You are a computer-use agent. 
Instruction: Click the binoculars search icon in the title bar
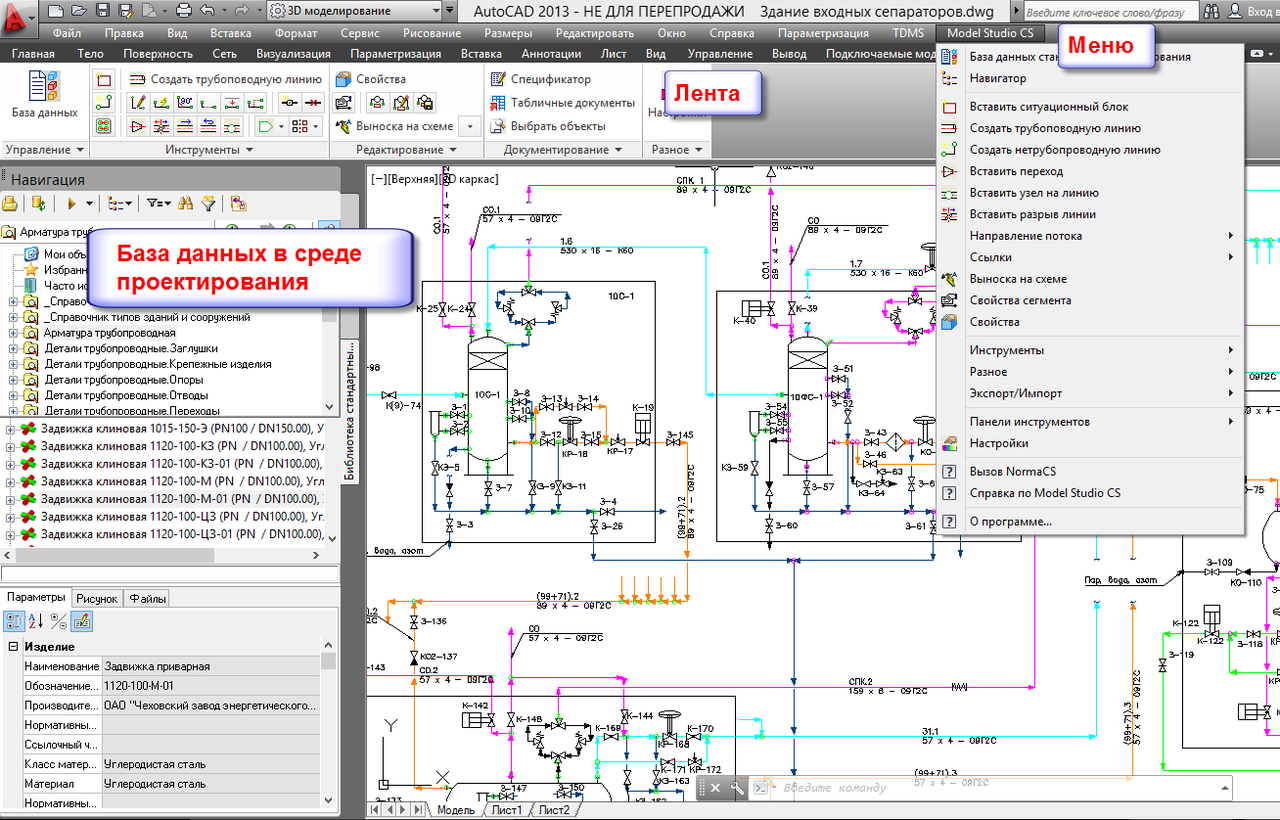[x=1212, y=11]
